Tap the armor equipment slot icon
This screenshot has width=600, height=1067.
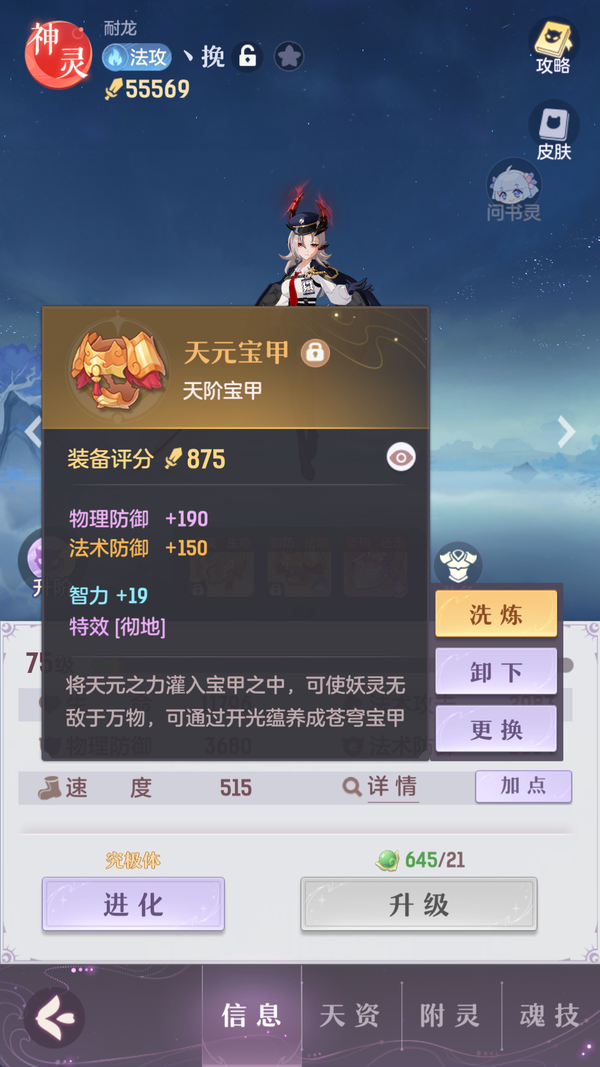[458, 564]
